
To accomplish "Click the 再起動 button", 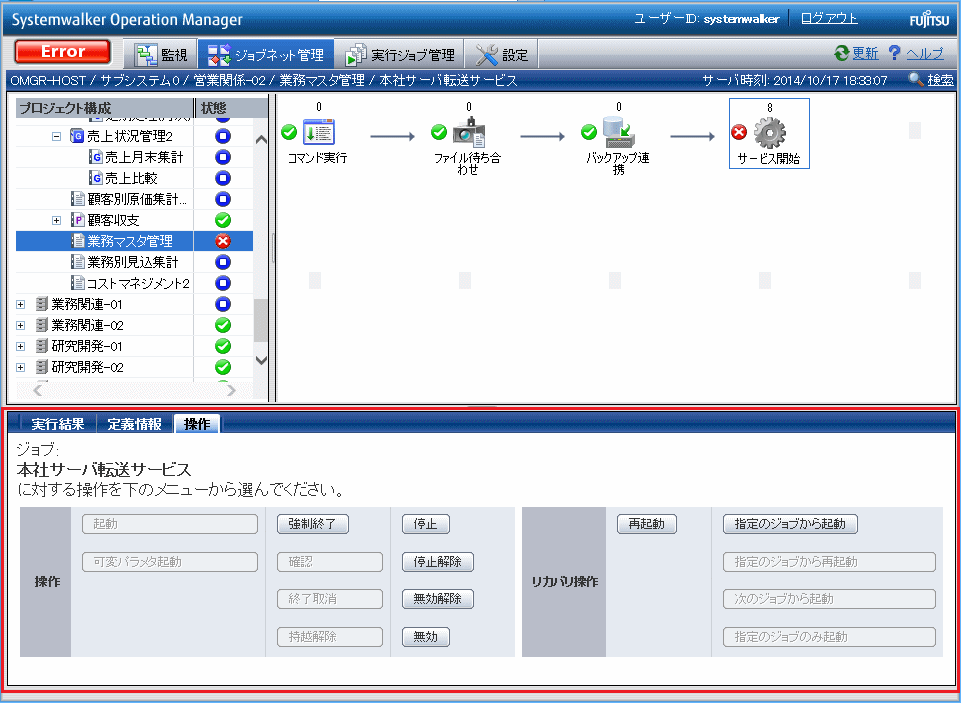I will pyautogui.click(x=647, y=524).
